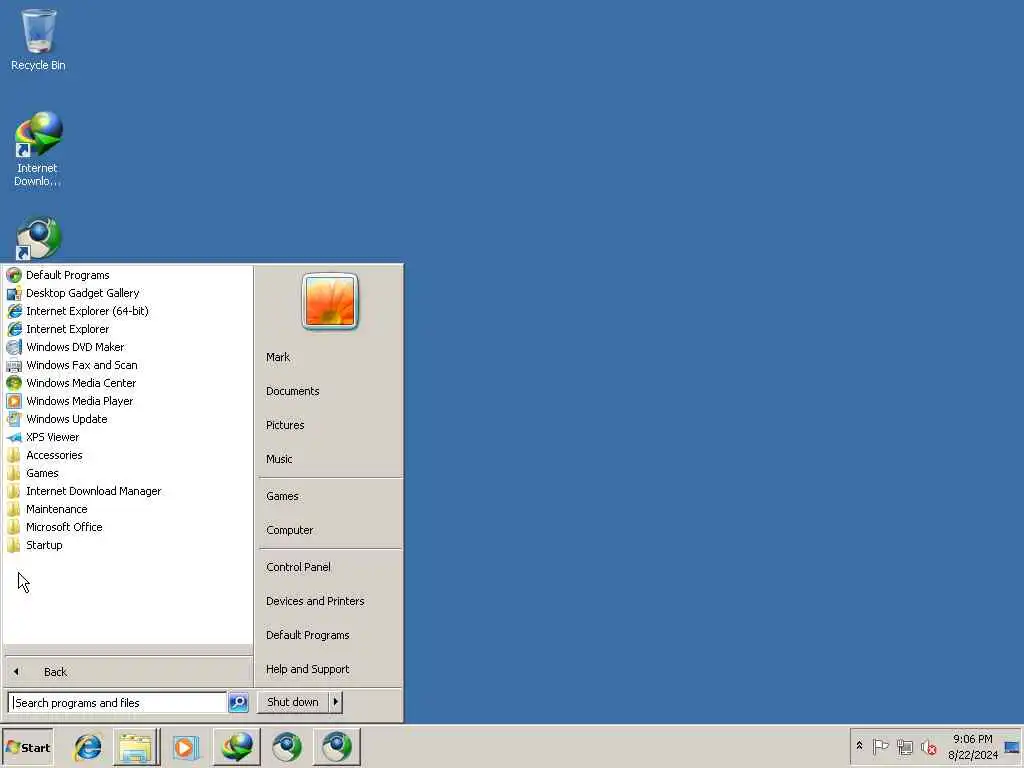Open the Internet Download Manager desktop shortcut
This screenshot has height=768, width=1024.
tap(38, 149)
